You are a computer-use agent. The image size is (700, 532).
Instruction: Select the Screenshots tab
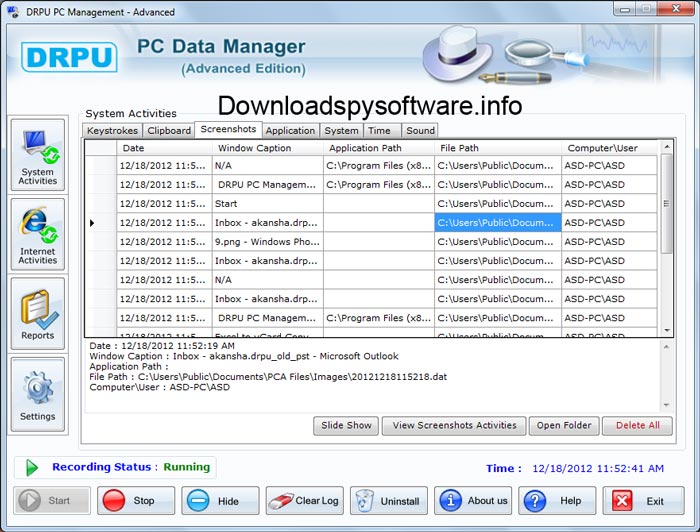228,129
